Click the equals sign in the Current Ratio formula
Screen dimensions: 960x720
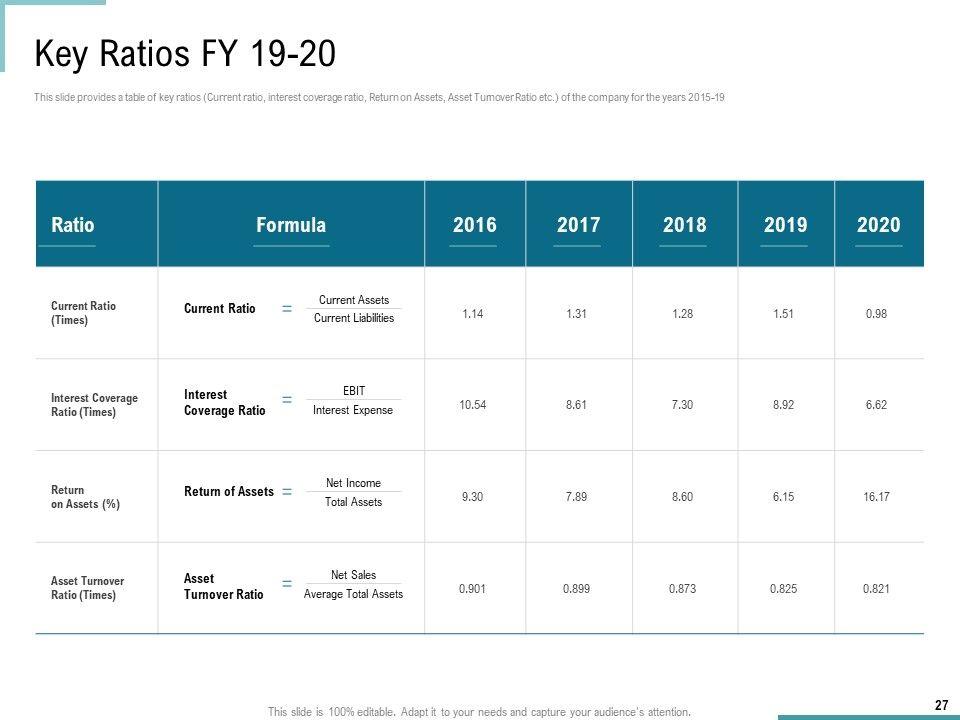pyautogui.click(x=287, y=310)
